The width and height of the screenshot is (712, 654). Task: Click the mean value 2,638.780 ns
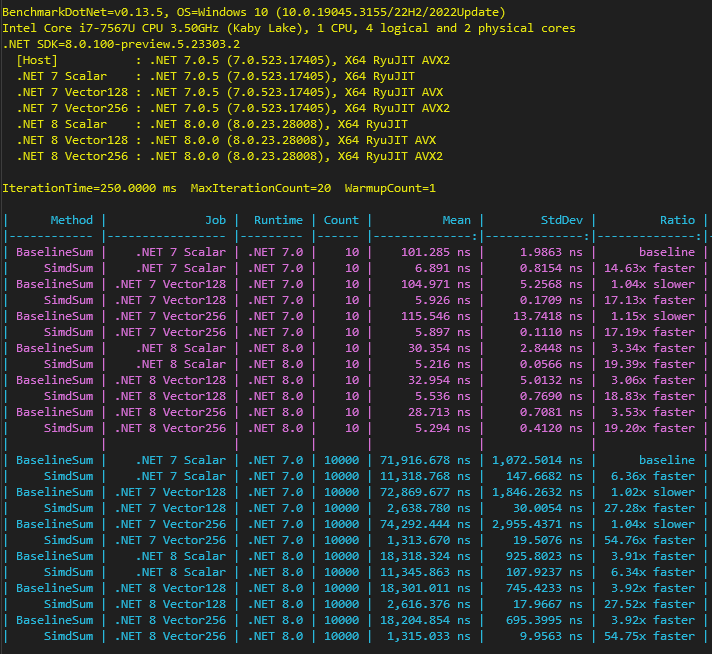pos(429,508)
